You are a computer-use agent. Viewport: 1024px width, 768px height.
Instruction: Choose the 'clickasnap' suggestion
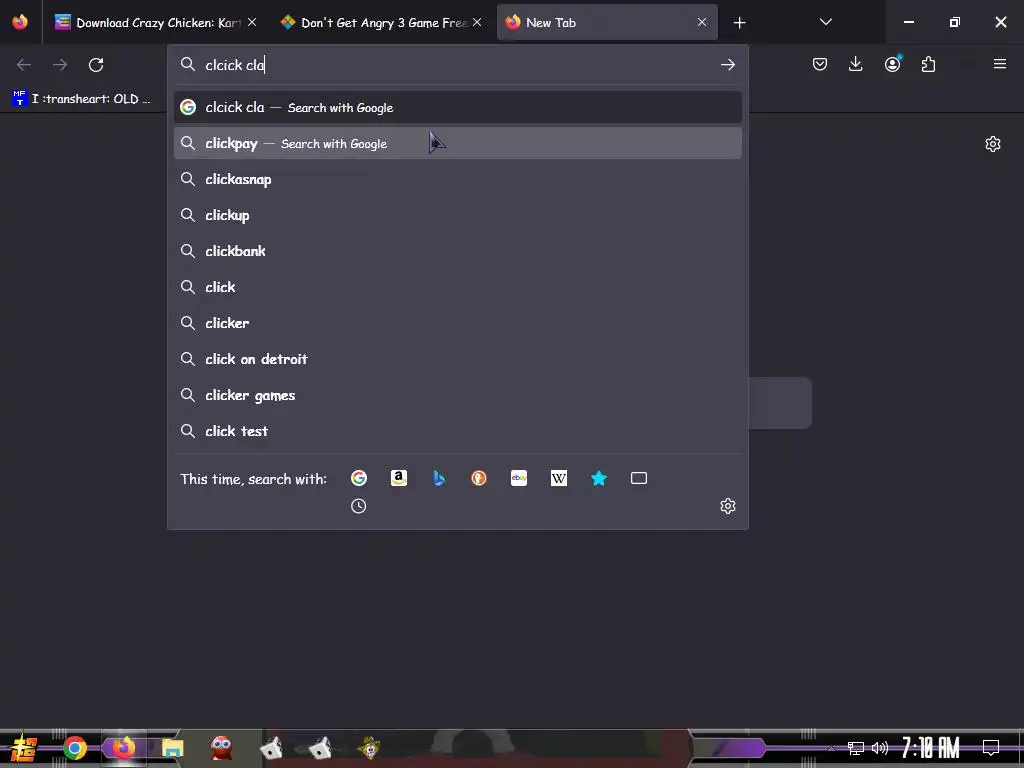click(457, 179)
